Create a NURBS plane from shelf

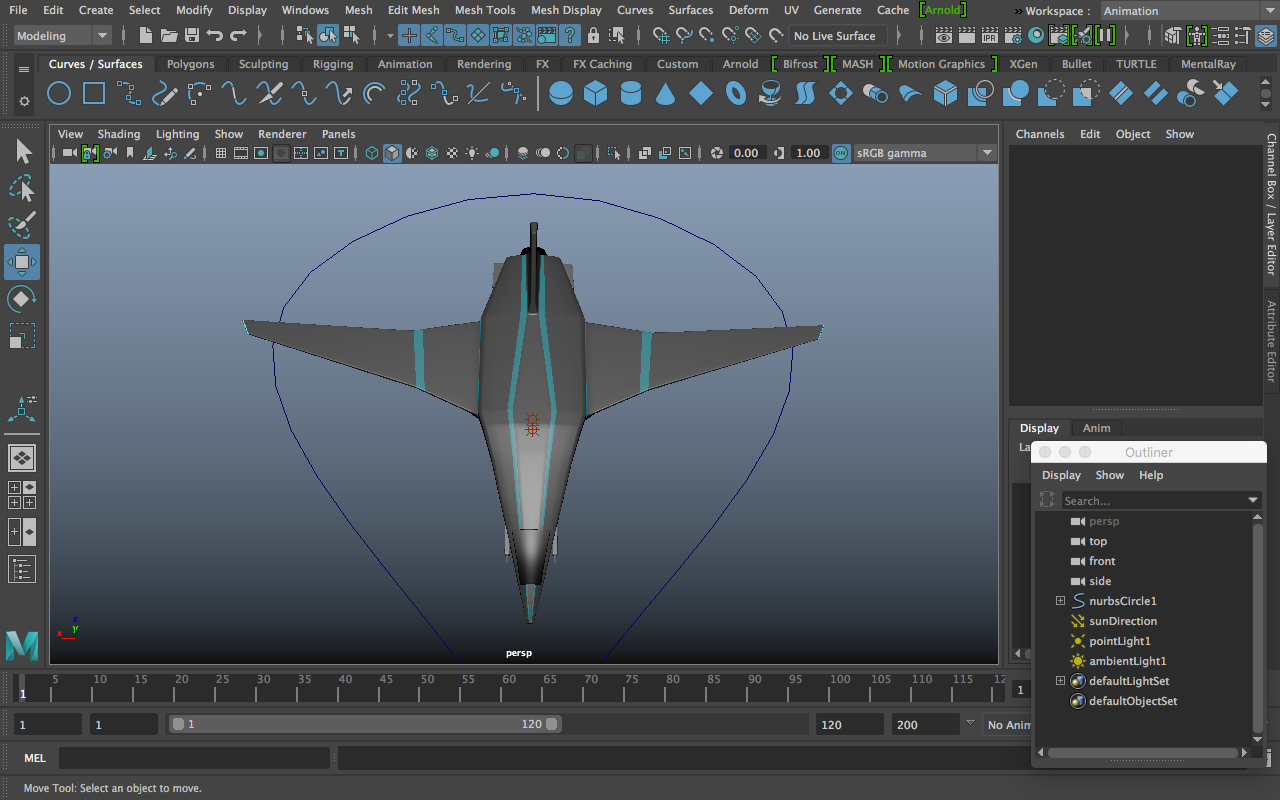701,94
